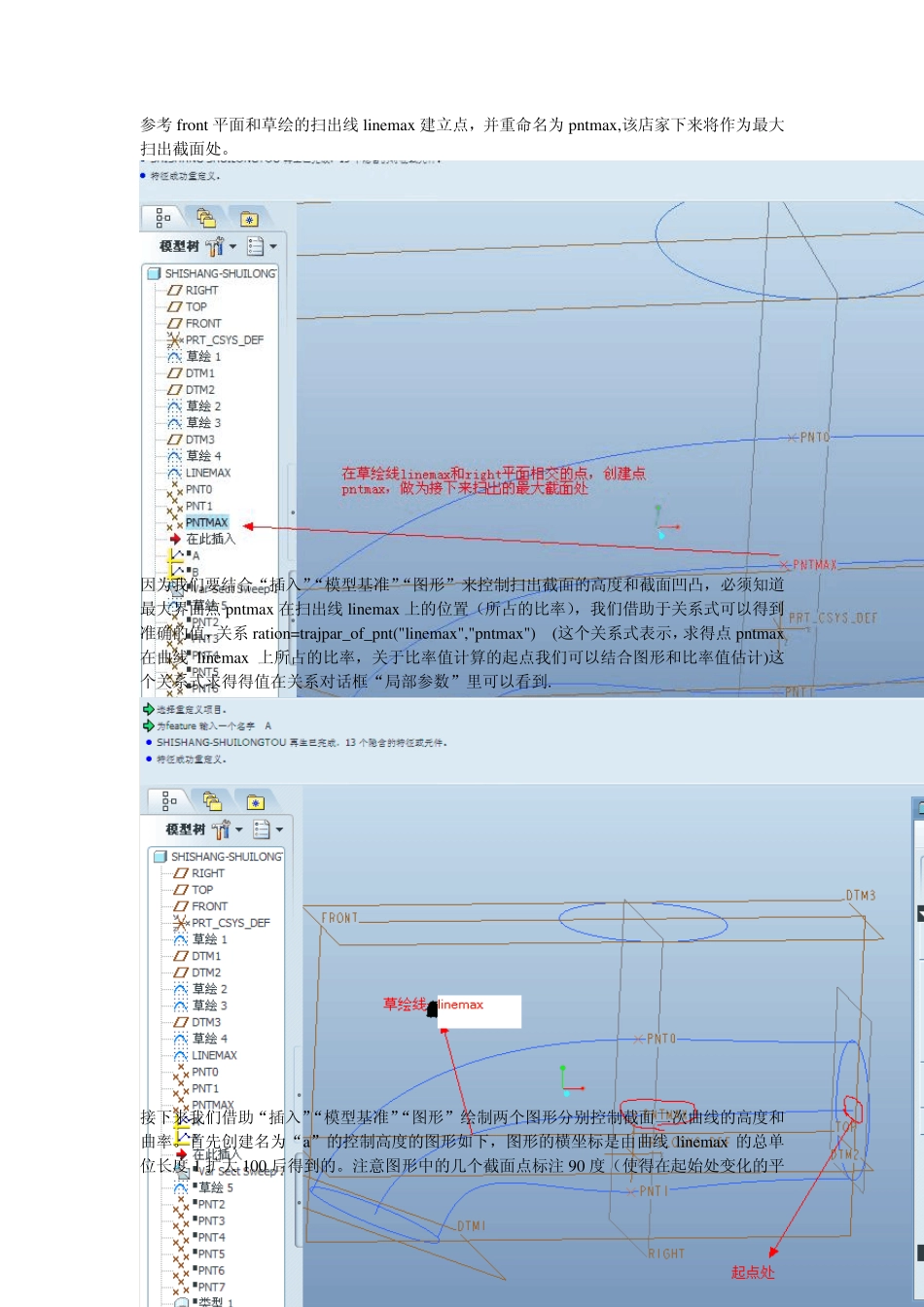Click PRT_CSYS_DEF coordinate system in lower tree
Viewport: 924px width, 1307px height.
coord(231,923)
